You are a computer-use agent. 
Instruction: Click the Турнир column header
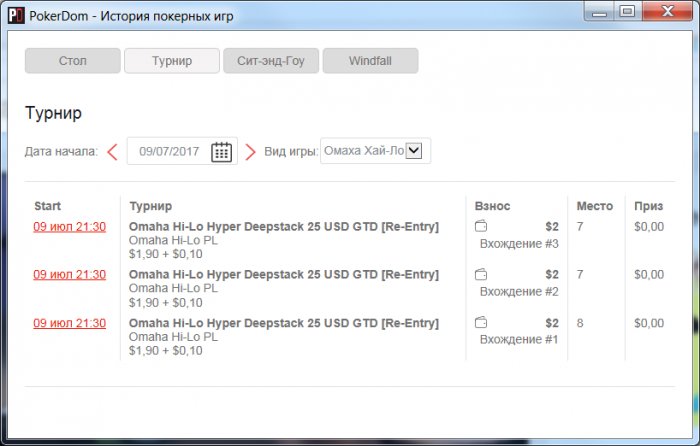point(150,206)
